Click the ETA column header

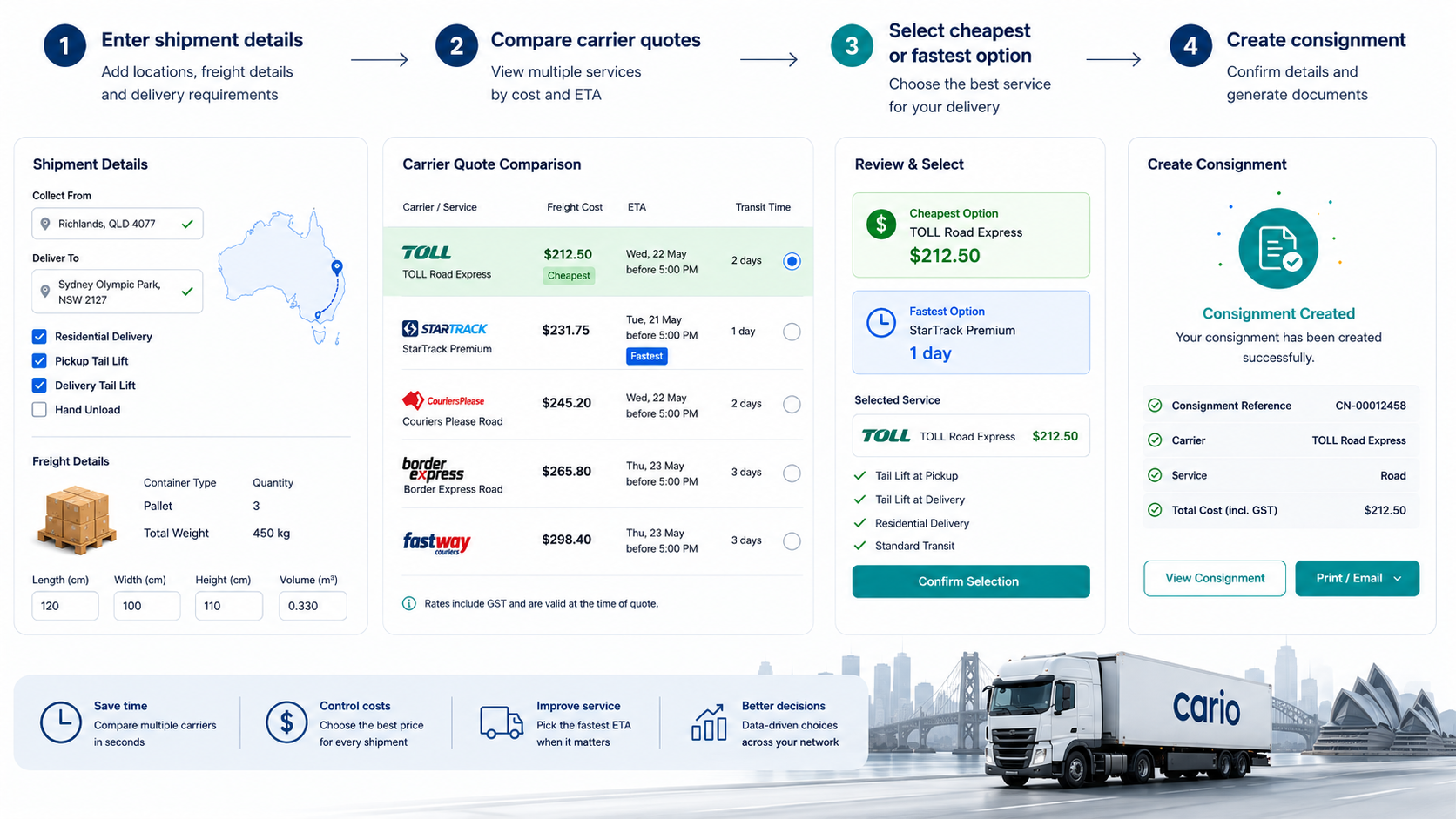click(x=637, y=207)
